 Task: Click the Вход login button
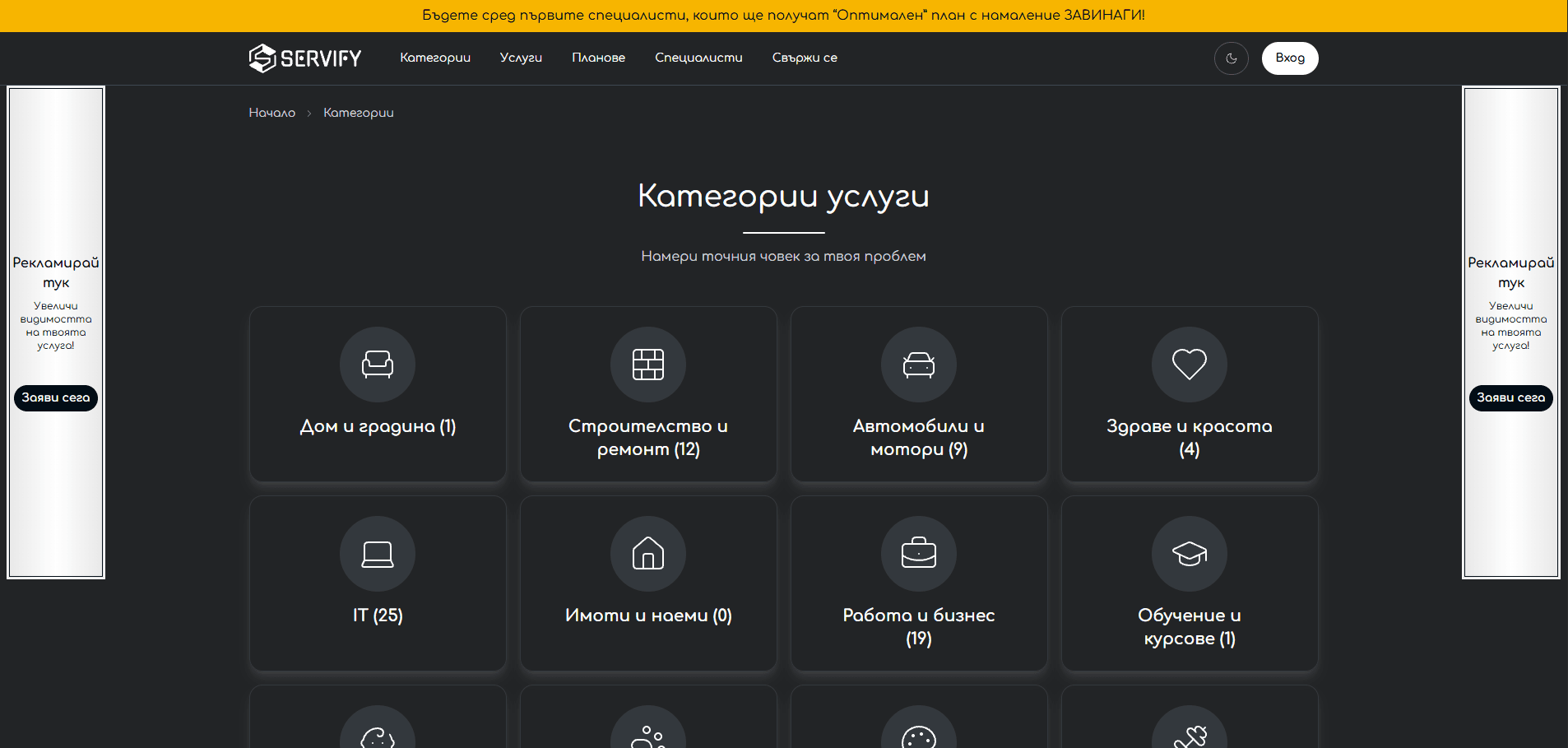pos(1290,58)
